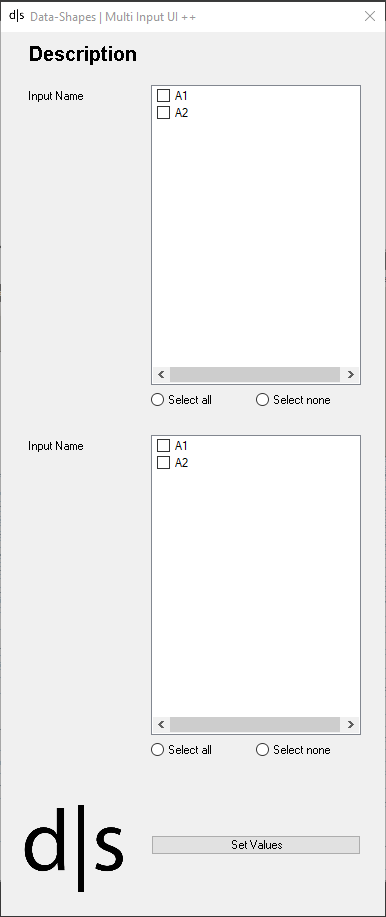386x917 pixels.
Task: Check A1 in the second list
Action: pos(164,445)
